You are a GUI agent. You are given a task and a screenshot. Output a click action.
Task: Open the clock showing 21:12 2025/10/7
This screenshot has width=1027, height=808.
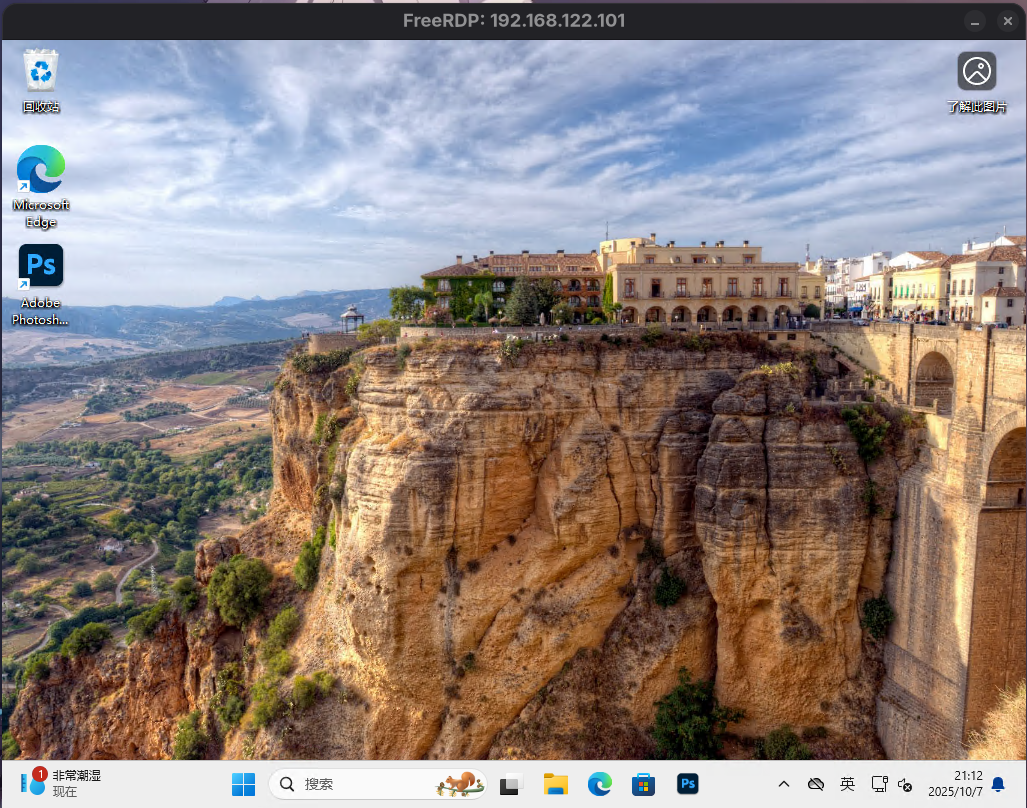click(x=955, y=784)
